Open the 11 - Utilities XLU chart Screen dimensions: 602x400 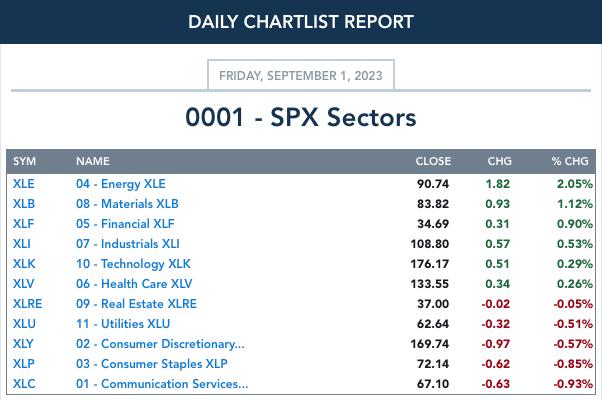coord(123,324)
